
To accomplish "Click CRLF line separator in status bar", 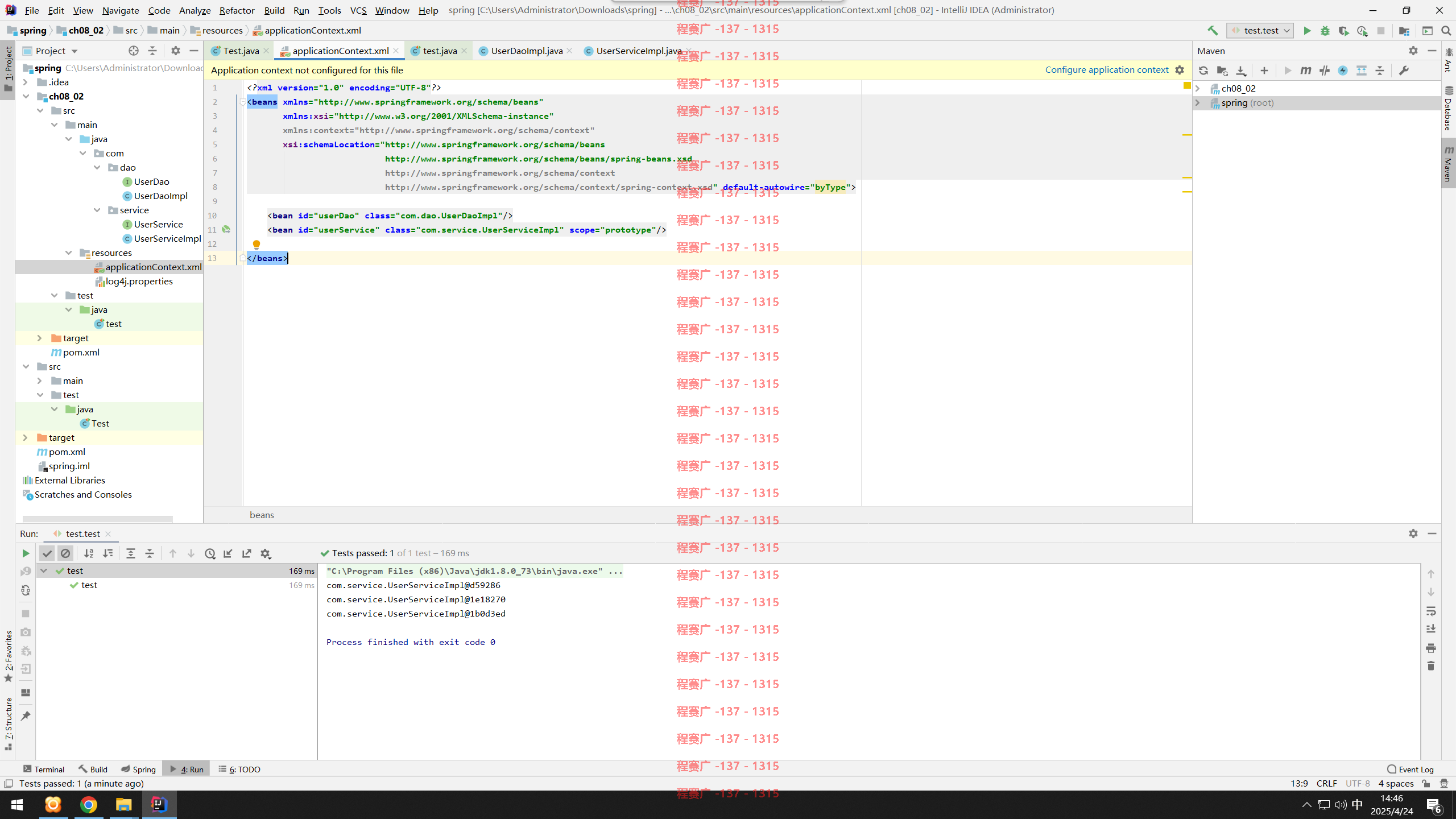I will (1326, 783).
